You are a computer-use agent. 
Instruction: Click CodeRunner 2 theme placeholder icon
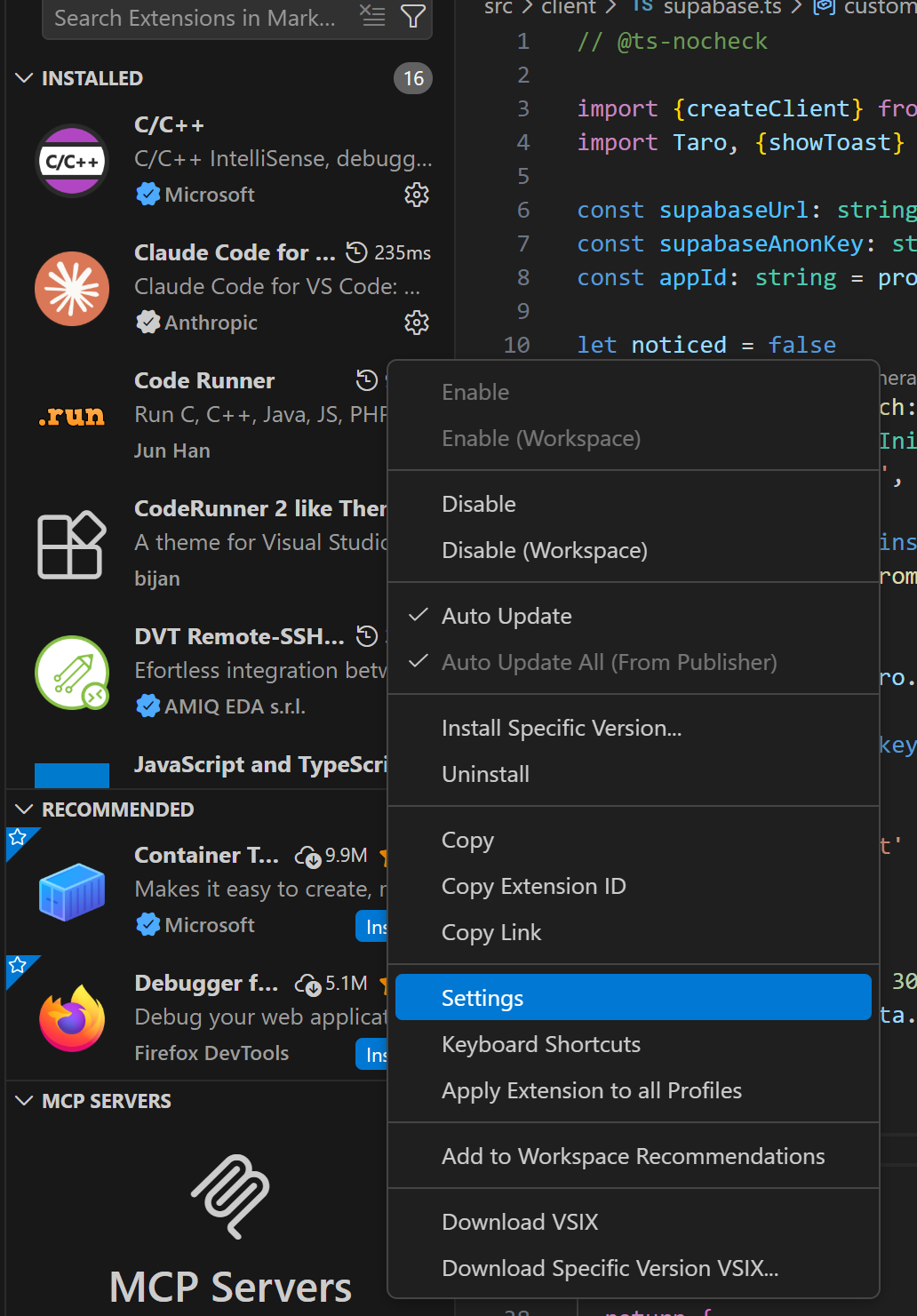(72, 545)
